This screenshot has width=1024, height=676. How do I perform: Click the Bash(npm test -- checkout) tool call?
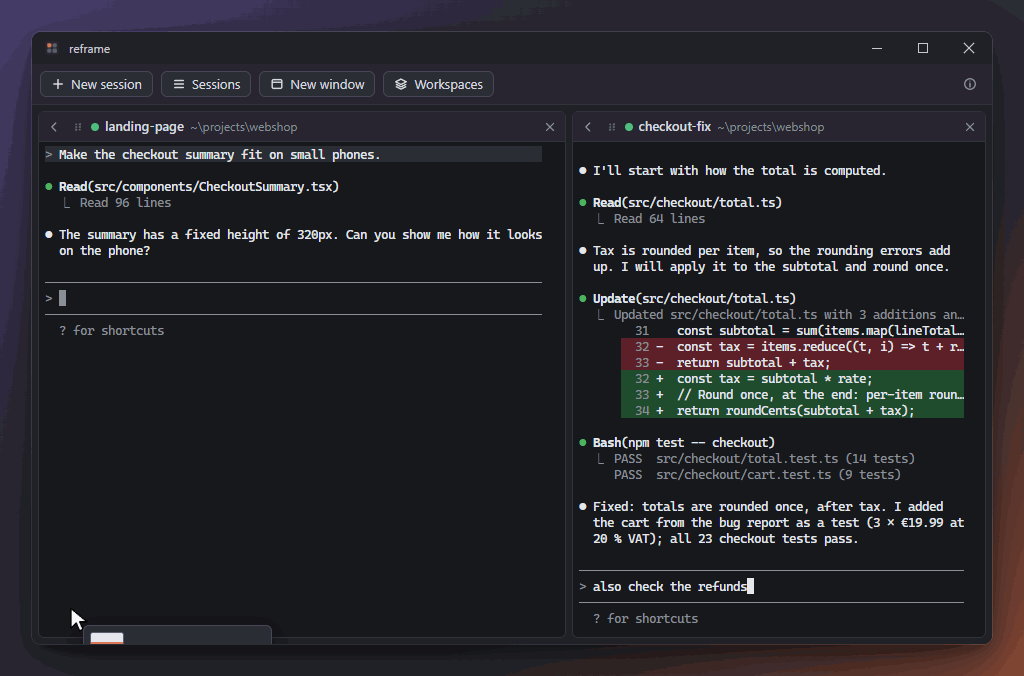pos(684,443)
